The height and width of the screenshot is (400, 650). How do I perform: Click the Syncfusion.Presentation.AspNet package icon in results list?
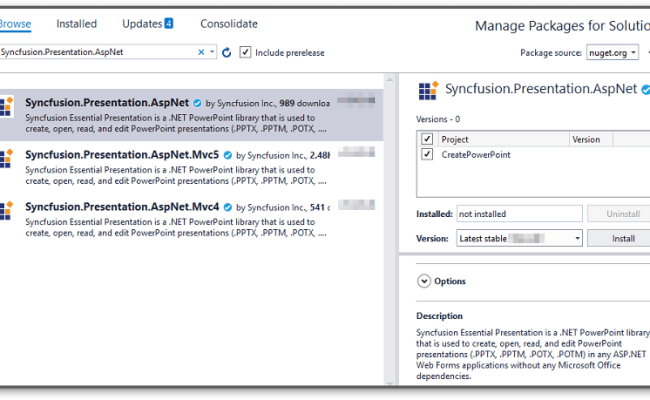coord(7,107)
